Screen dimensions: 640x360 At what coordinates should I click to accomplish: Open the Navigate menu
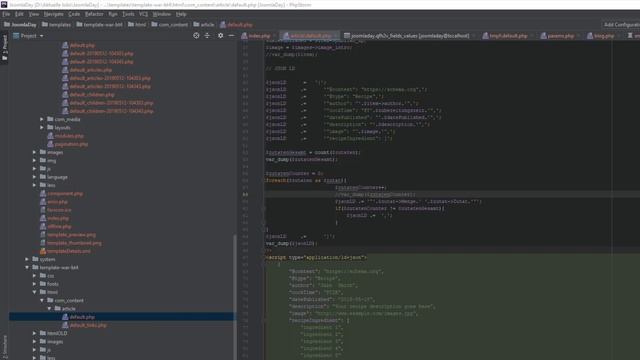53,14
